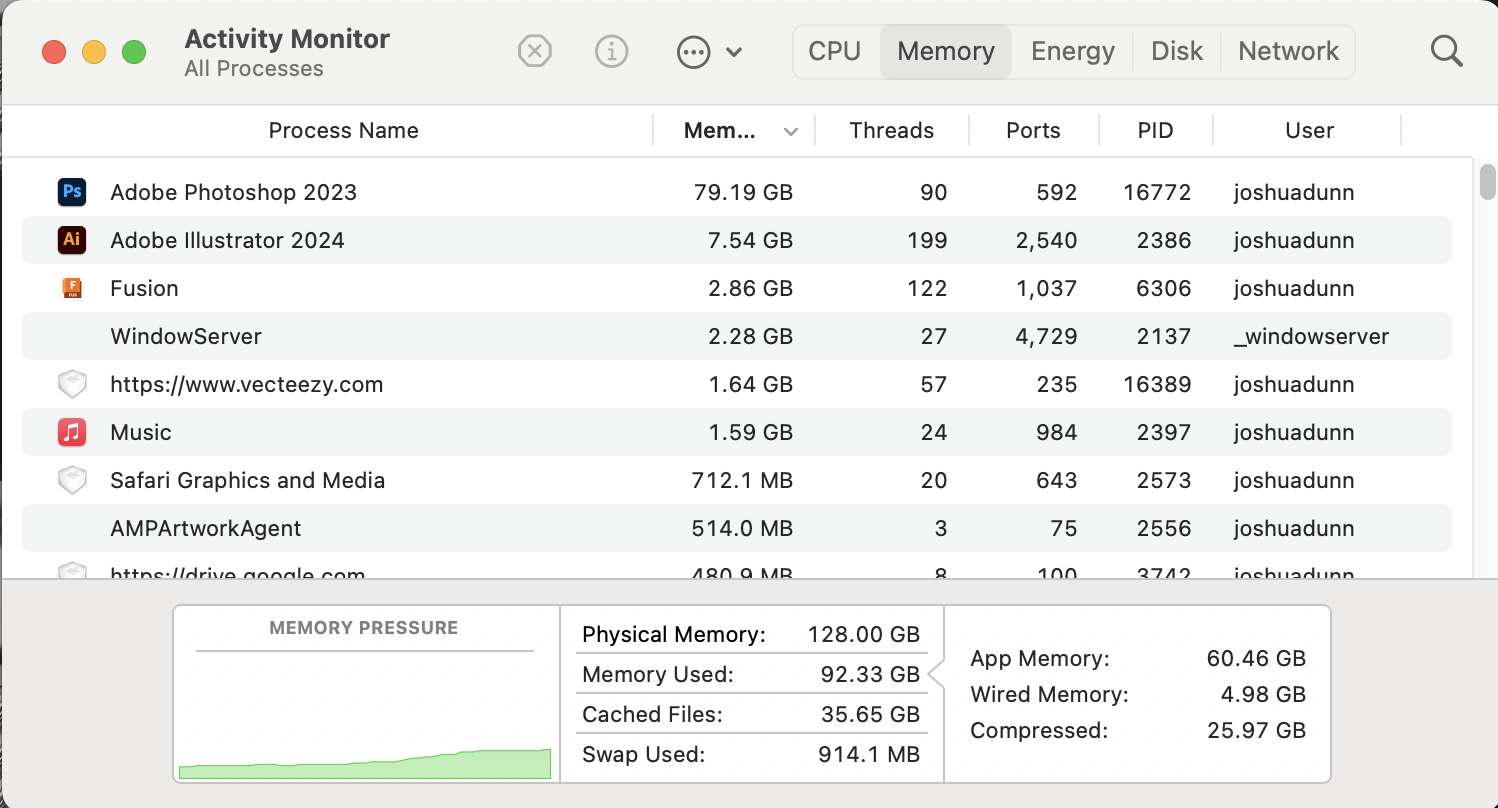Click the Music app icon
Screen dimensions: 1498x808
click(72, 432)
